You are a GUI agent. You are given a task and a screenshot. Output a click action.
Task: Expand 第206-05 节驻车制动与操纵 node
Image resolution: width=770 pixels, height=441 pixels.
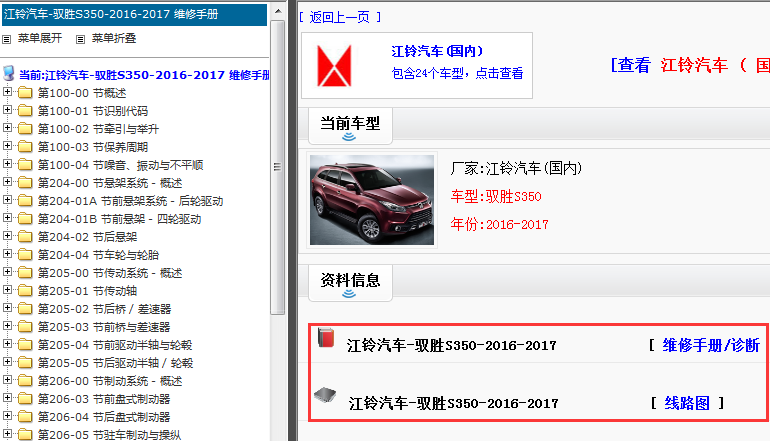(7, 434)
